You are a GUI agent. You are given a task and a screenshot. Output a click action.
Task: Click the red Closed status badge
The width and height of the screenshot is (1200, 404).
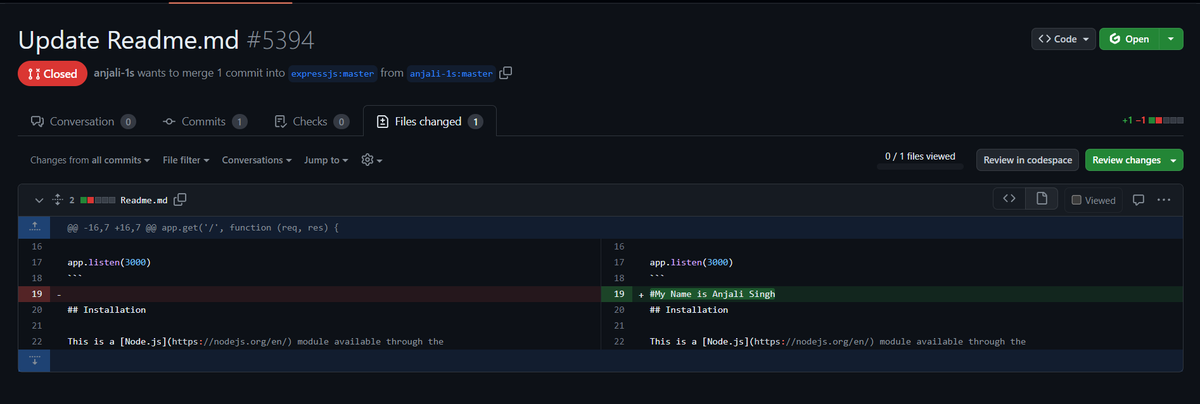(51, 73)
